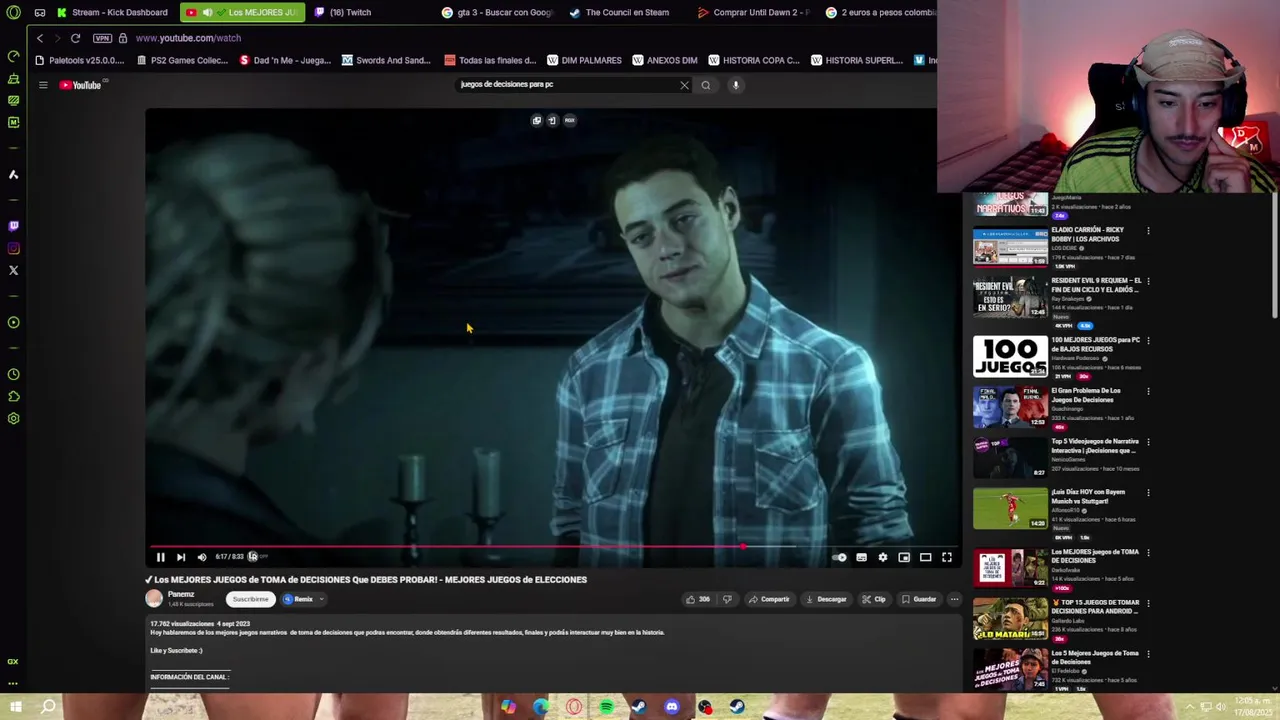Click the Suscribirme button
The height and width of the screenshot is (720, 1280).
250,599
